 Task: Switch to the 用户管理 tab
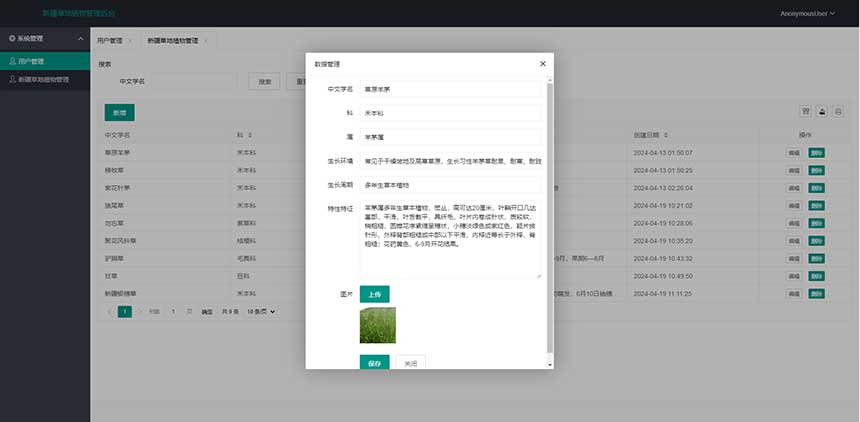point(109,41)
